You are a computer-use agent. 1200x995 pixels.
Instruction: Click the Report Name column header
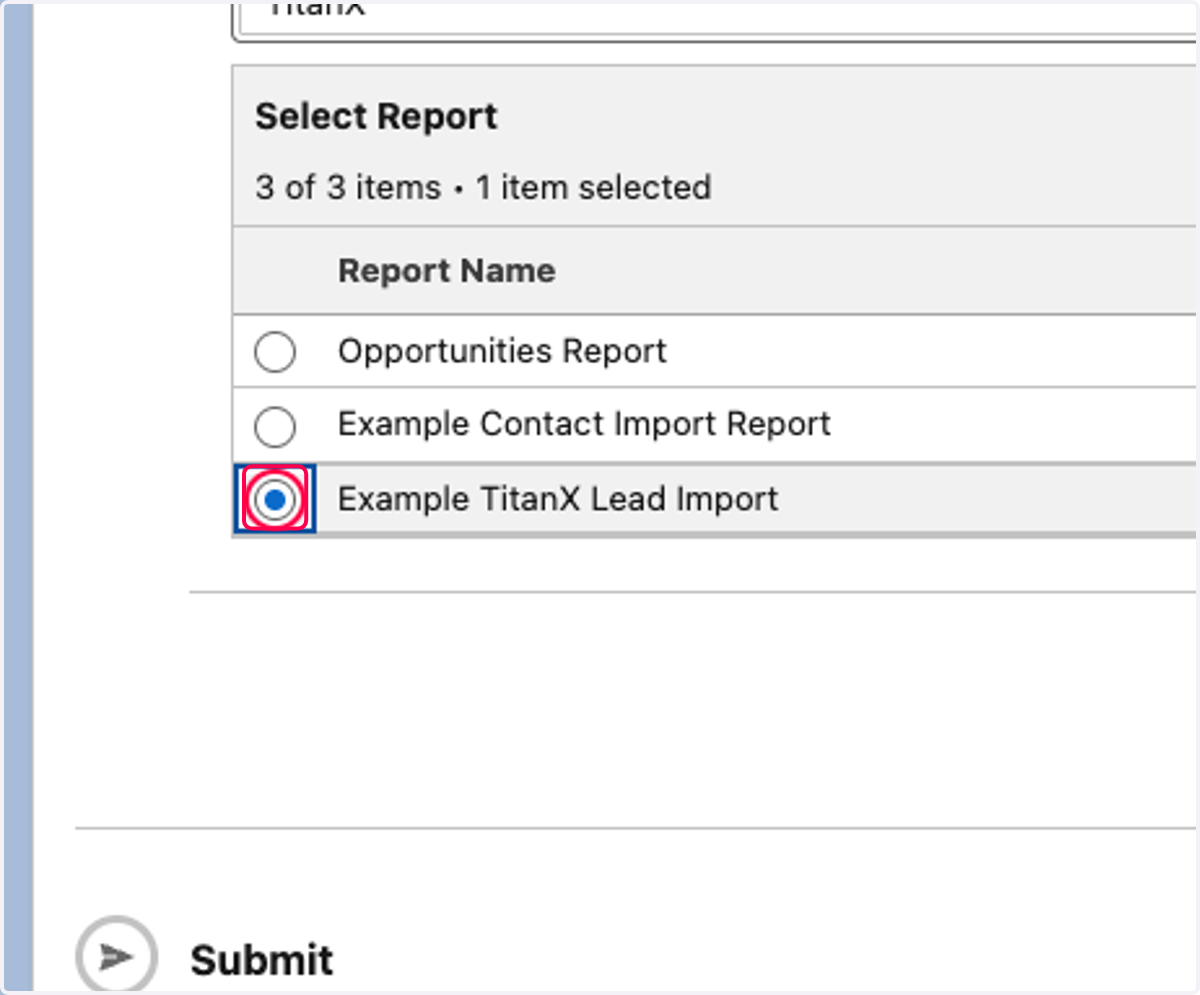[446, 270]
